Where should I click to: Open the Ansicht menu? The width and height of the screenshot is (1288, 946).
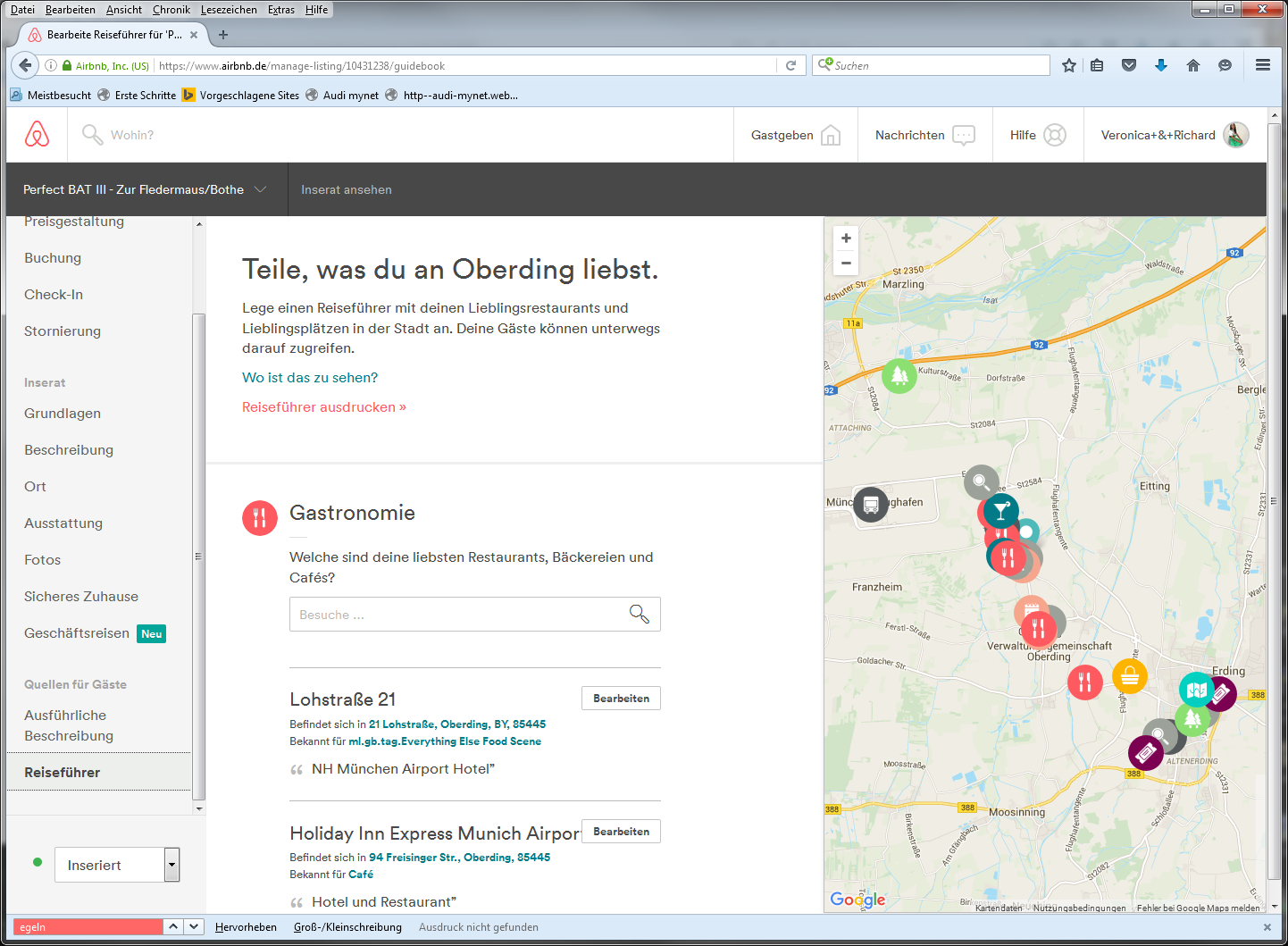click(x=124, y=10)
